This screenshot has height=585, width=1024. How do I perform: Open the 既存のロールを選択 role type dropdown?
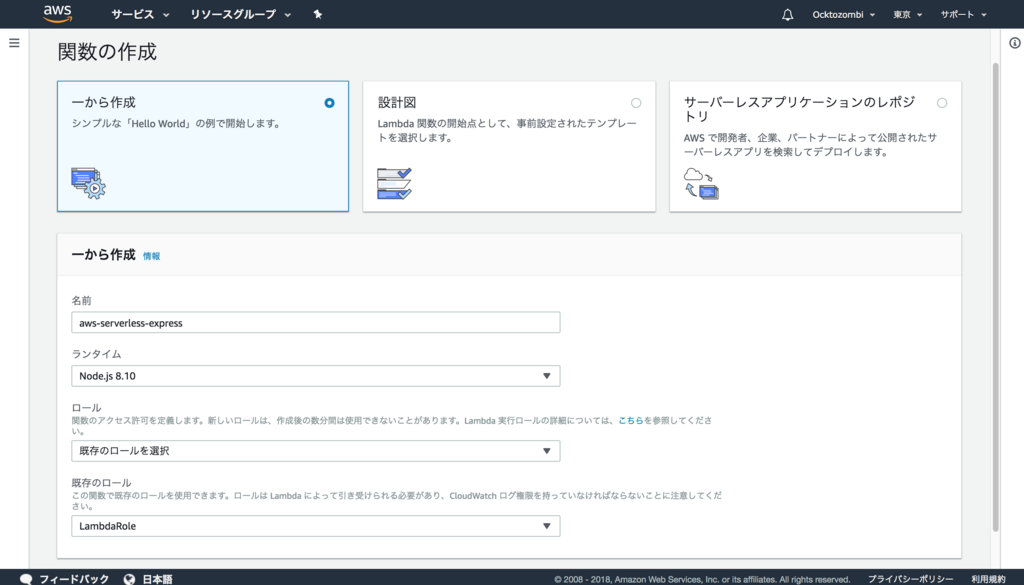coord(315,451)
